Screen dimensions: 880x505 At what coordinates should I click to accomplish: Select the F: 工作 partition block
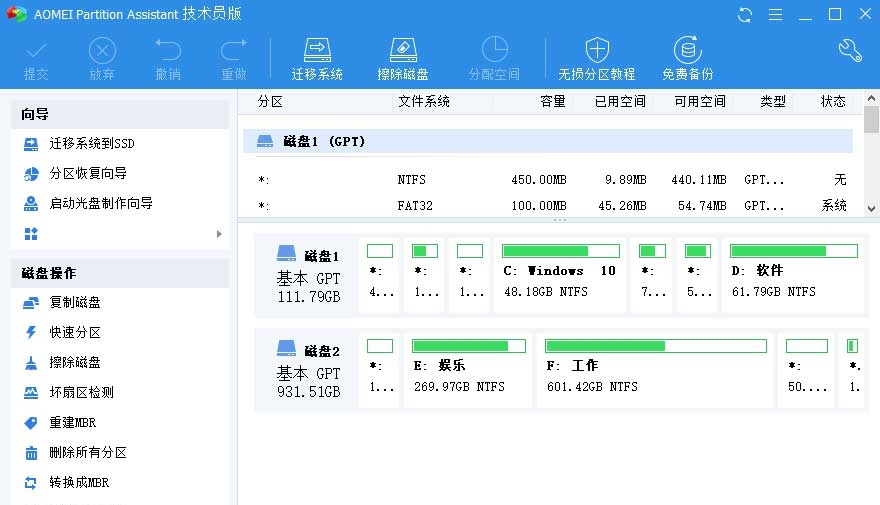coord(656,371)
